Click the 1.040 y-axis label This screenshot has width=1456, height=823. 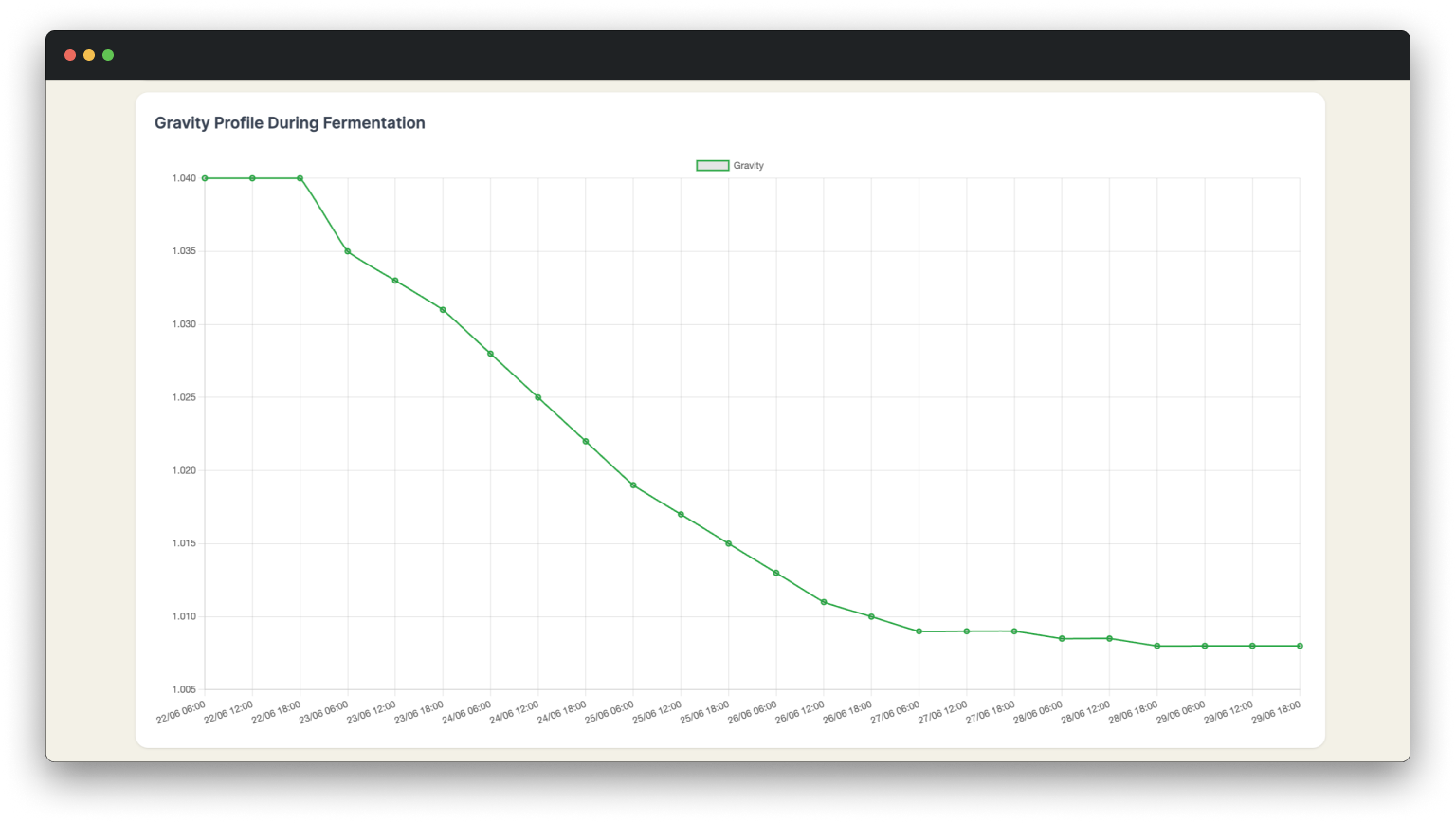[184, 178]
